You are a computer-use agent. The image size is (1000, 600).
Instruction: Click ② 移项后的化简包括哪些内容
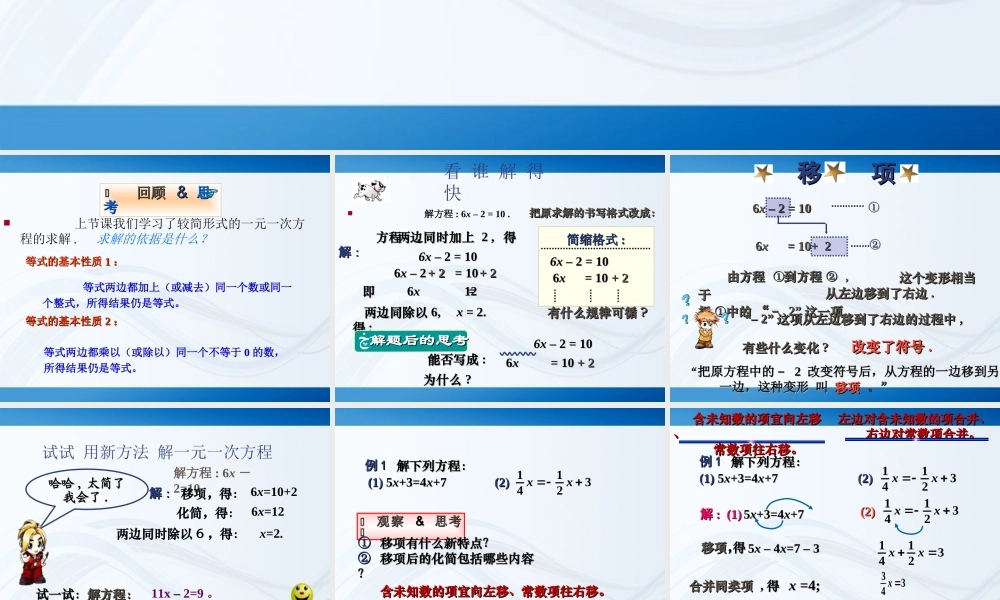tap(446, 559)
